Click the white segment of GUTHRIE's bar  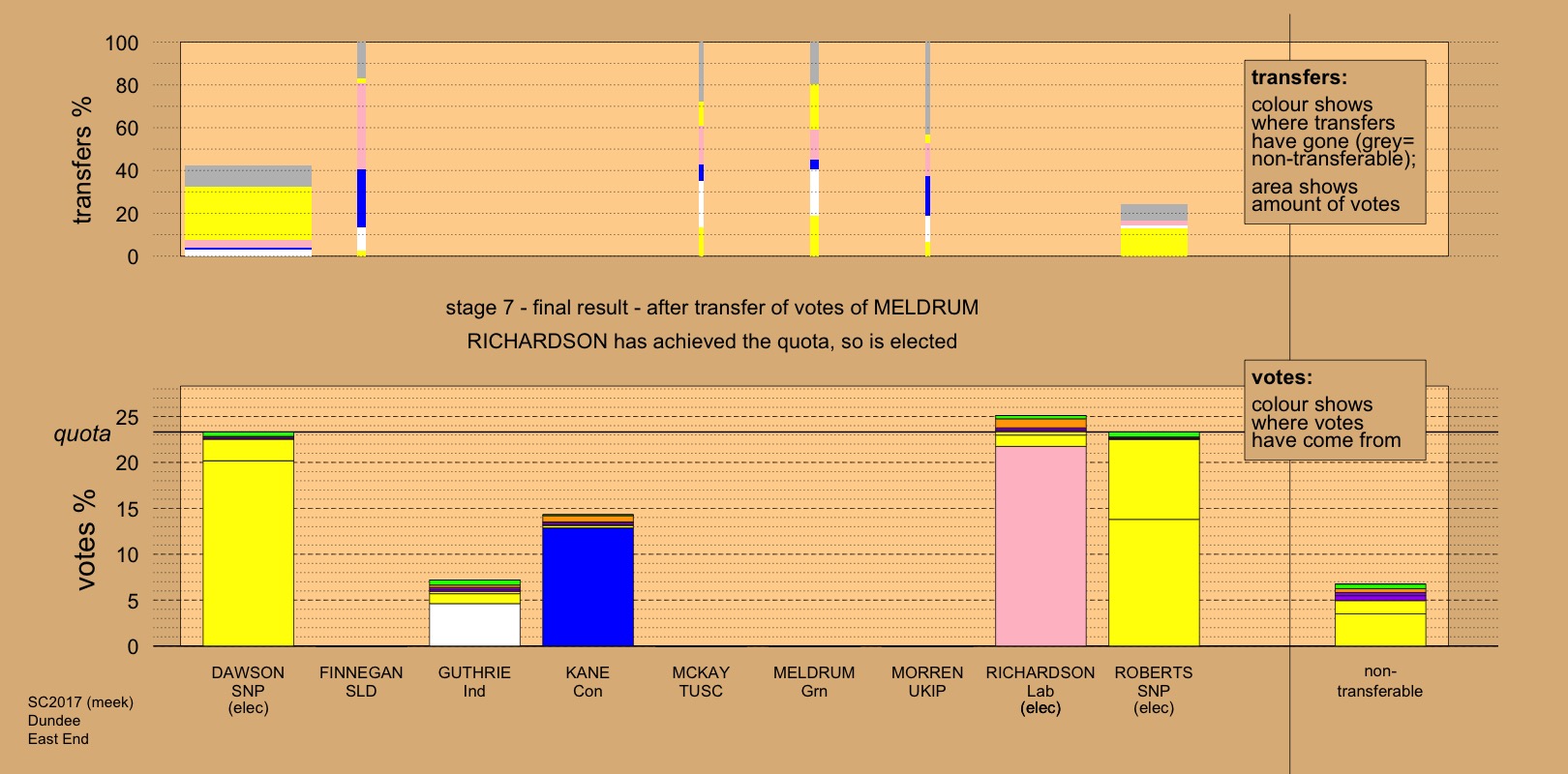[x=474, y=625]
